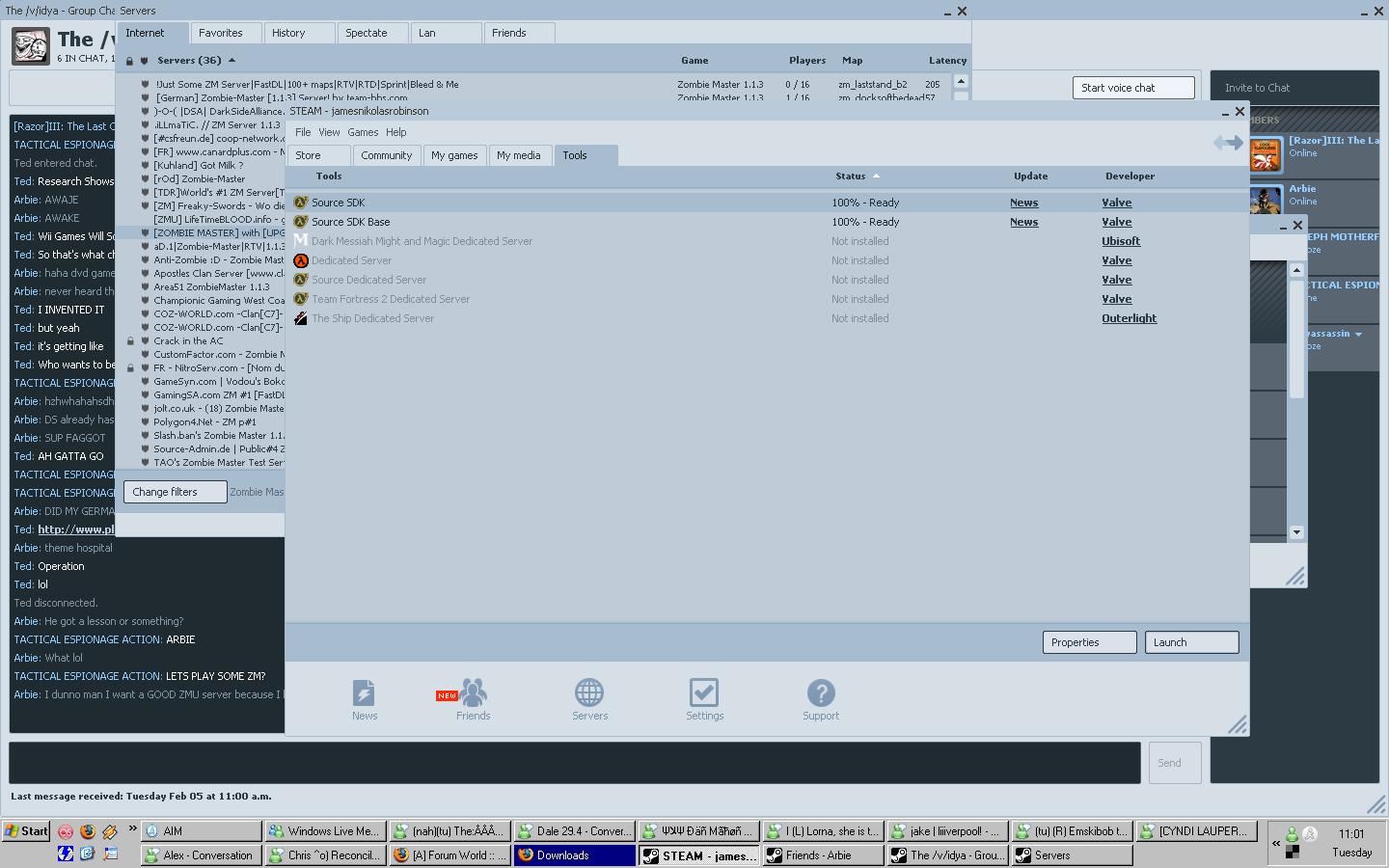
Task: Click the Steam tray icon below Messenger icon
Action: [x=1292, y=852]
